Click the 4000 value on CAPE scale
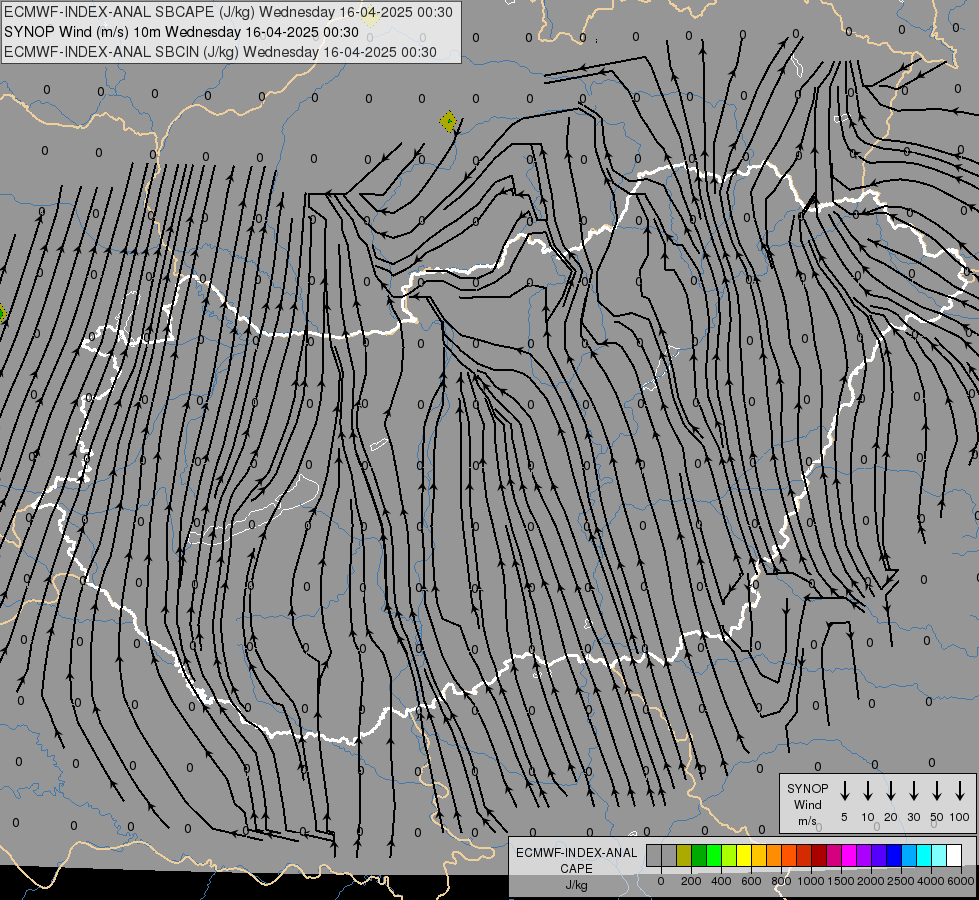This screenshot has height=900, width=979. (931, 881)
